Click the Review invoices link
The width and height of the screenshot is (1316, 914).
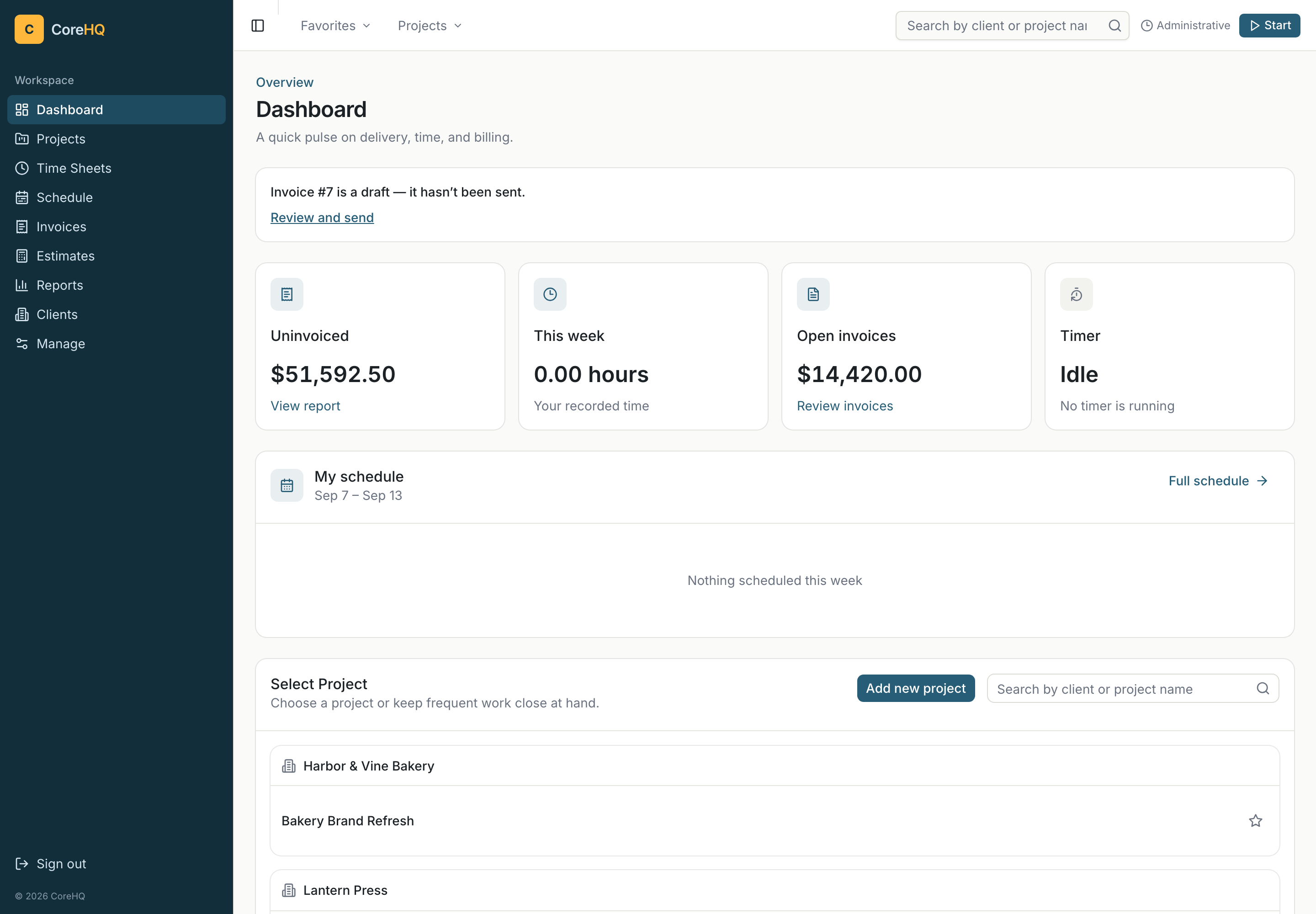click(x=845, y=406)
